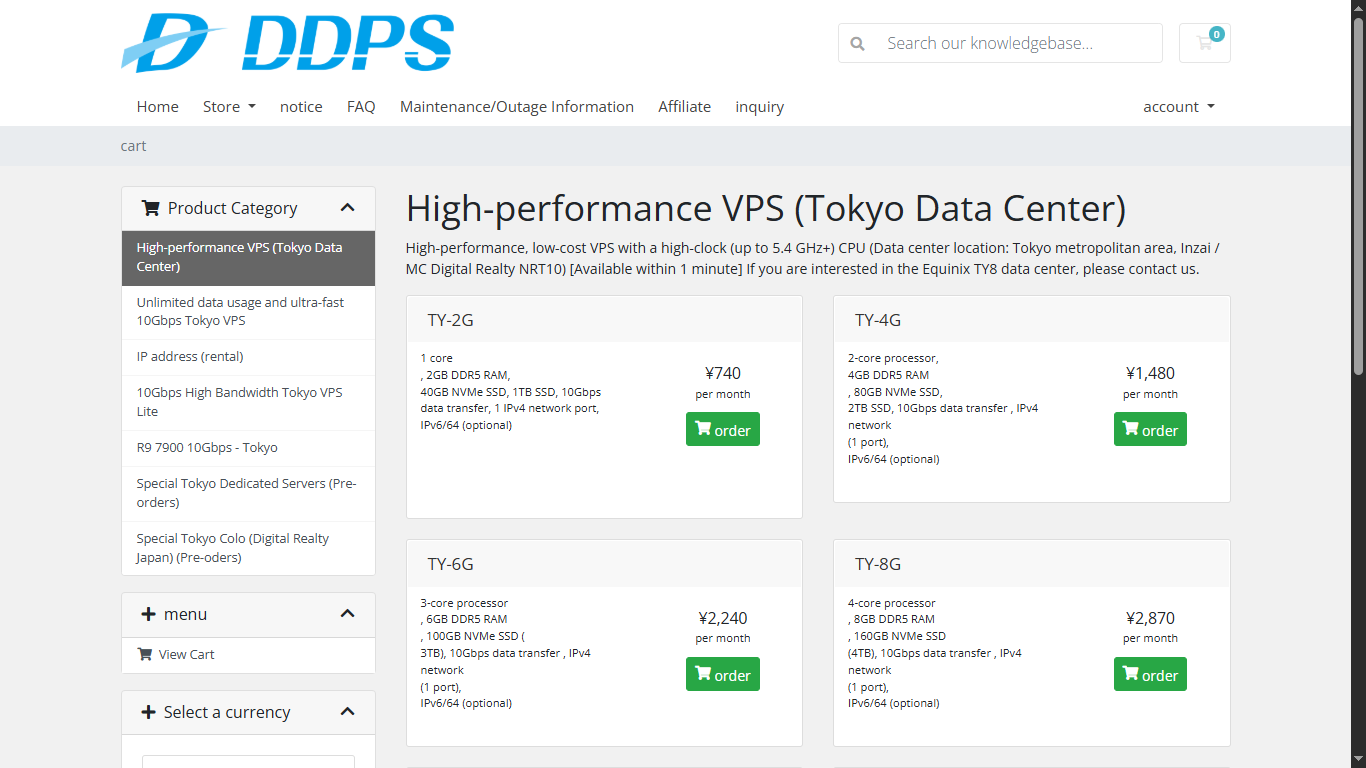
Task: Collapse the Select a currency panel
Action: pyautogui.click(x=347, y=712)
